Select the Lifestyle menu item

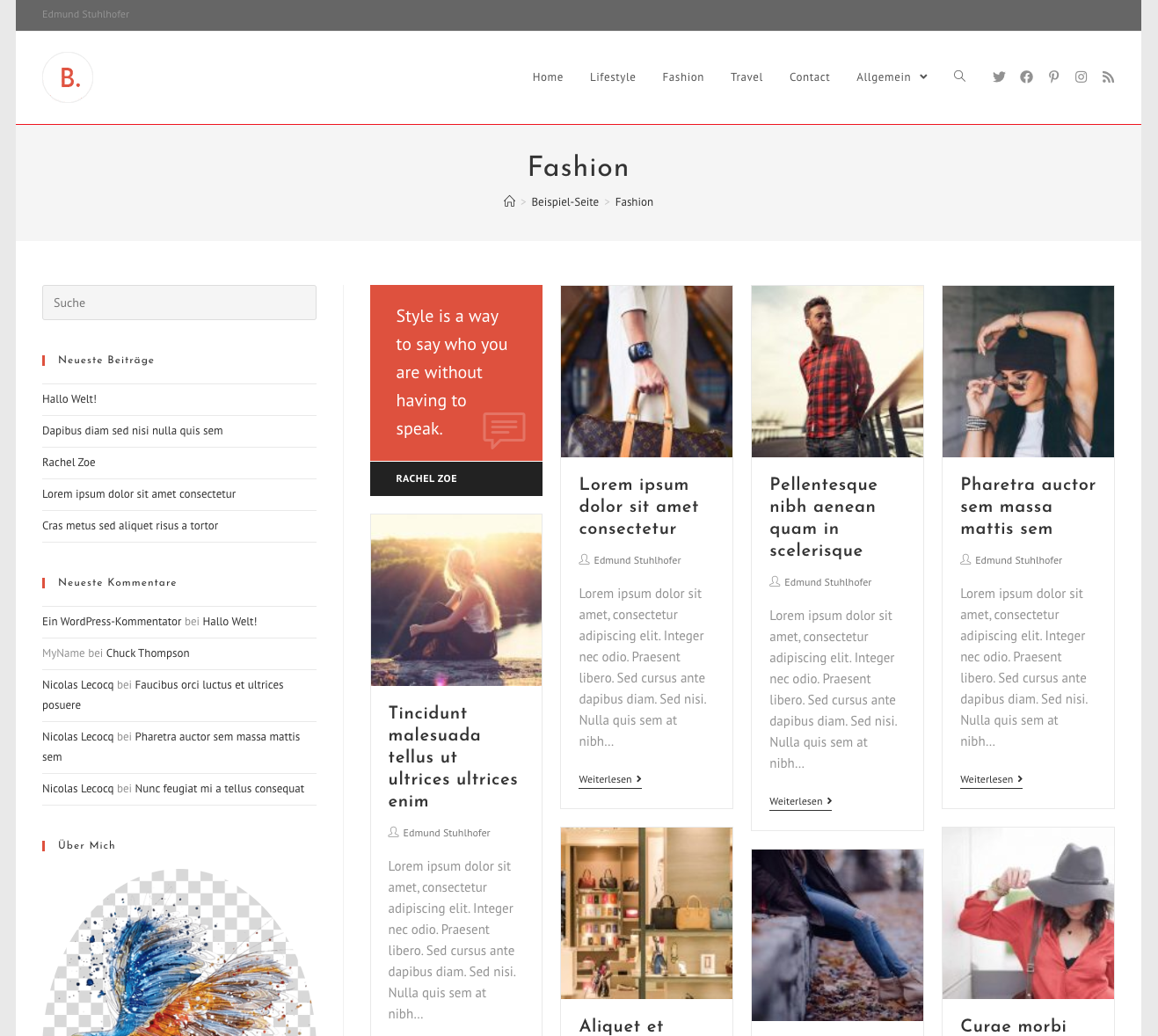[x=613, y=77]
